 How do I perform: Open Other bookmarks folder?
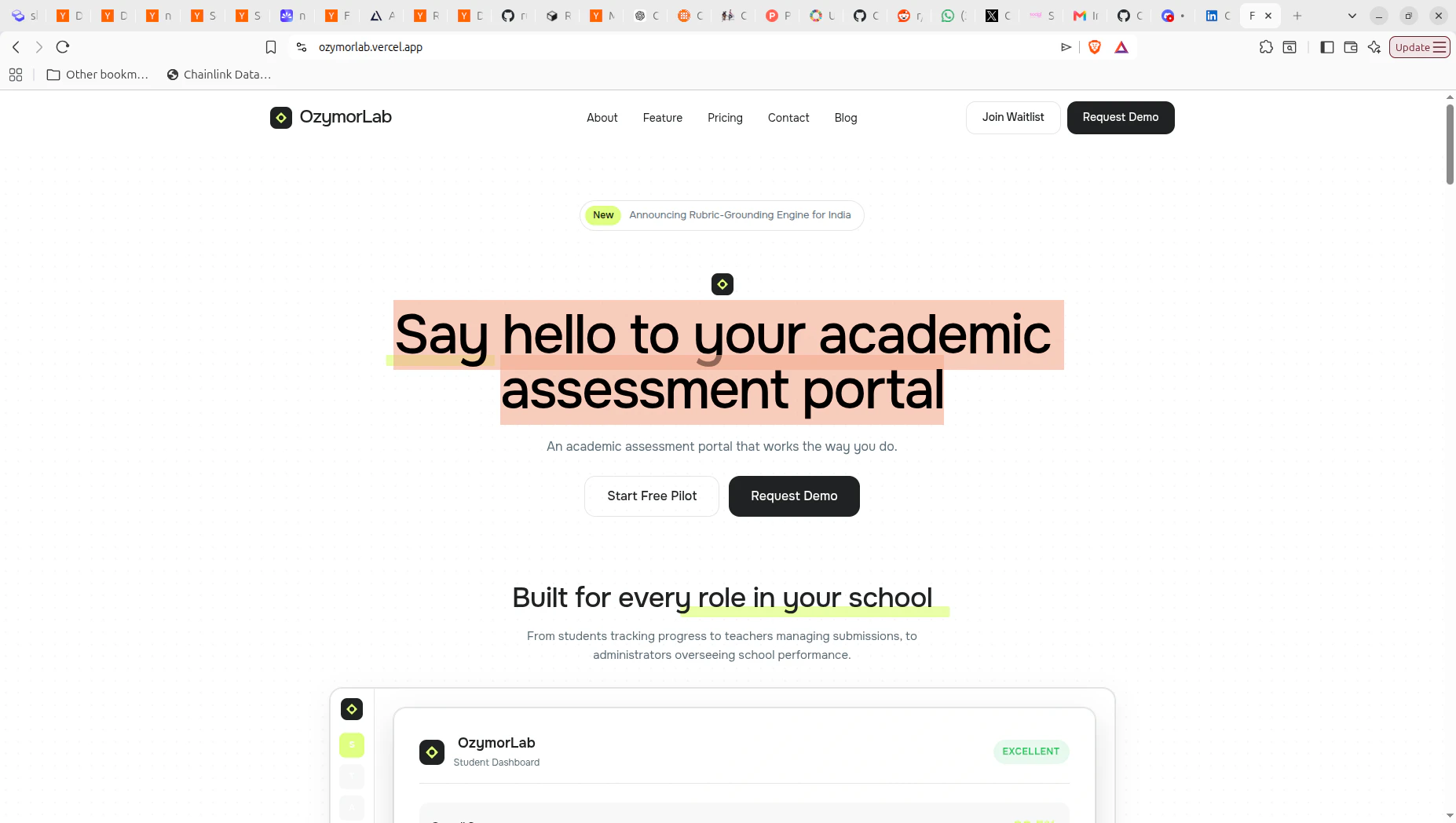pos(98,75)
